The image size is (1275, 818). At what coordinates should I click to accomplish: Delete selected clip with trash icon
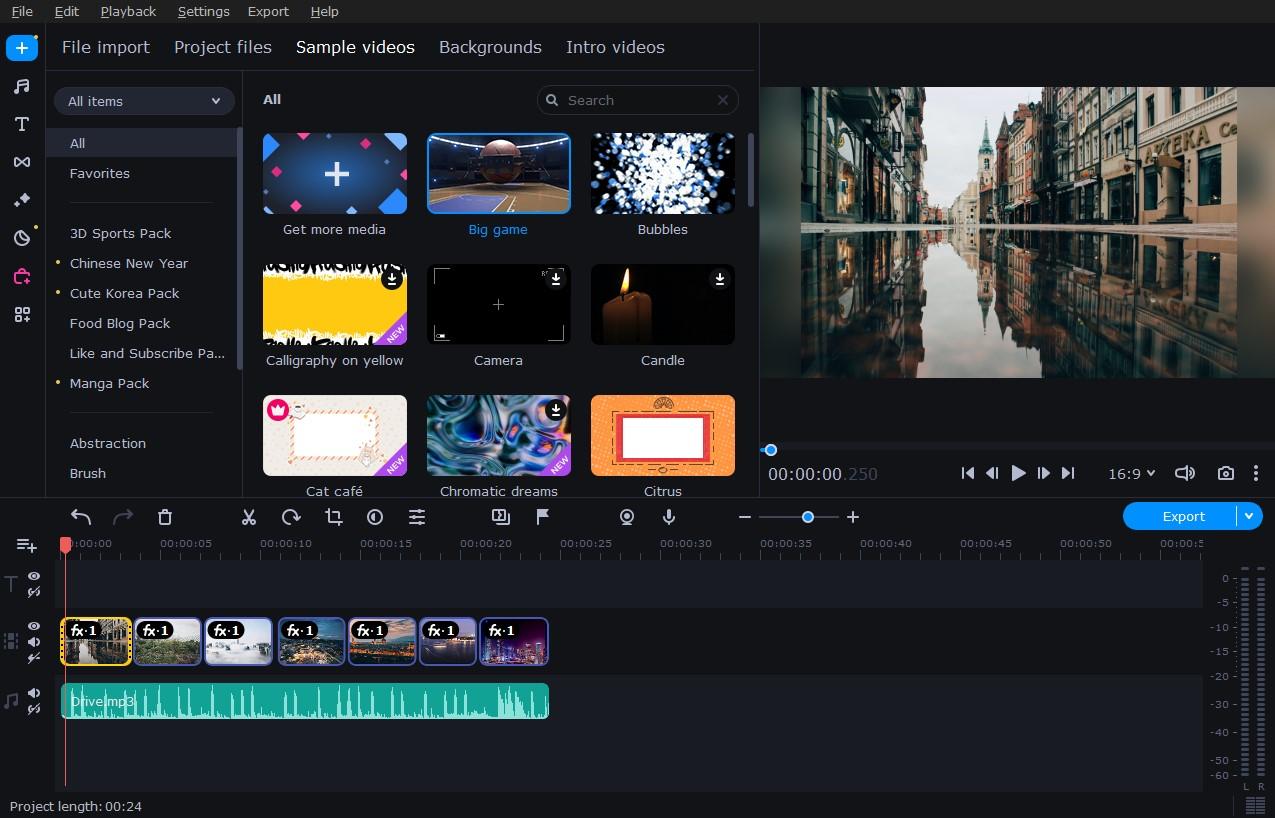(x=165, y=517)
